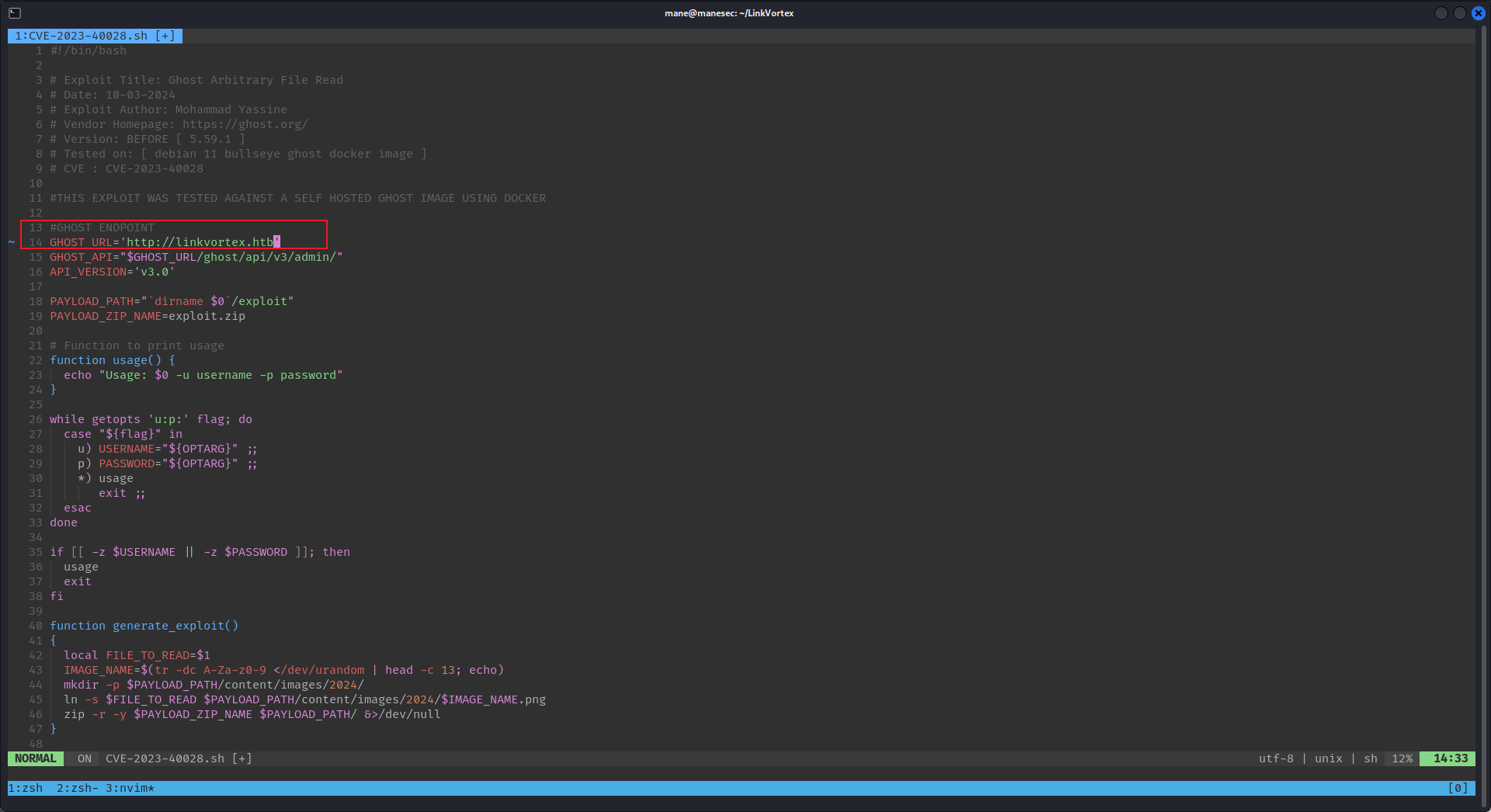Click the IMAGE_NAME urandom assignment line

click(x=284, y=670)
